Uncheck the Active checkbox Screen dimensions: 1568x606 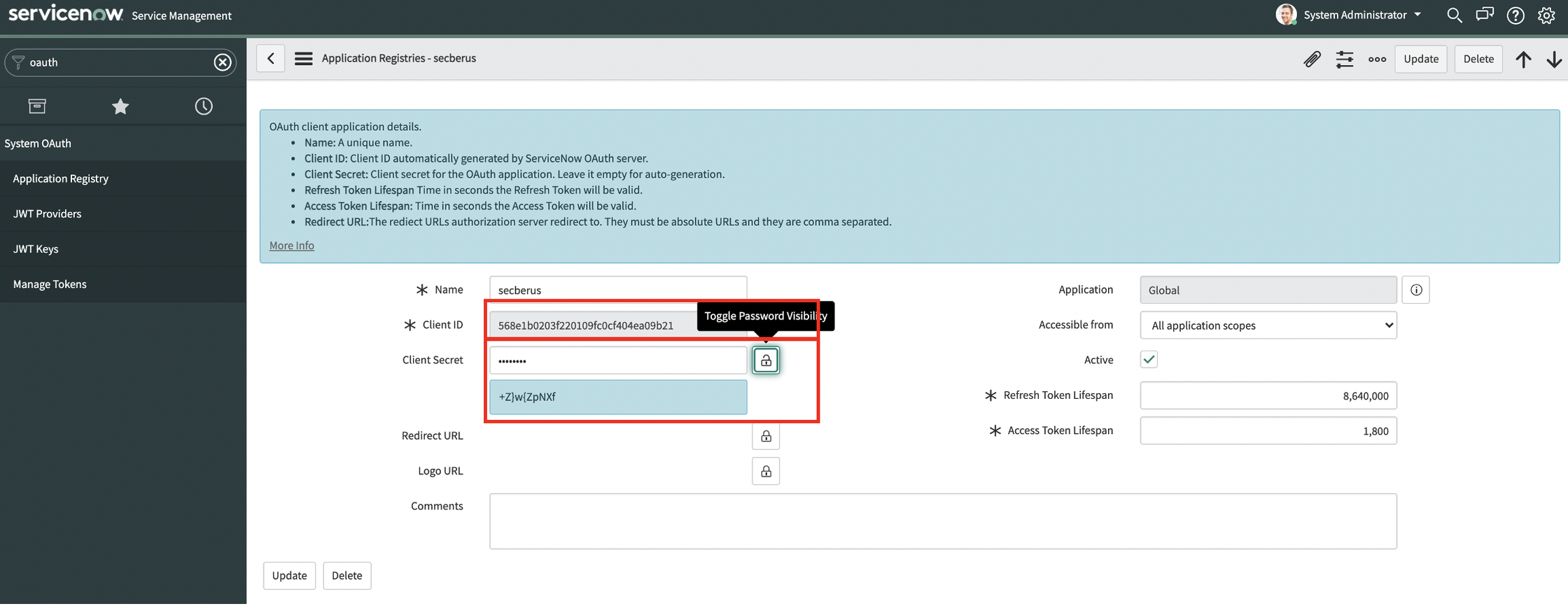click(x=1149, y=360)
